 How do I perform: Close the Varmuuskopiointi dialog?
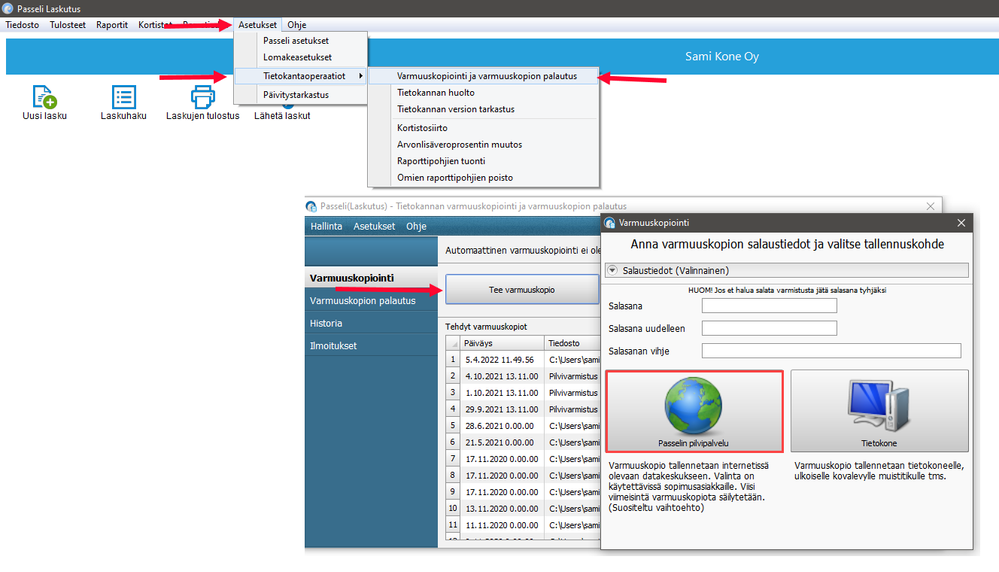[x=961, y=223]
